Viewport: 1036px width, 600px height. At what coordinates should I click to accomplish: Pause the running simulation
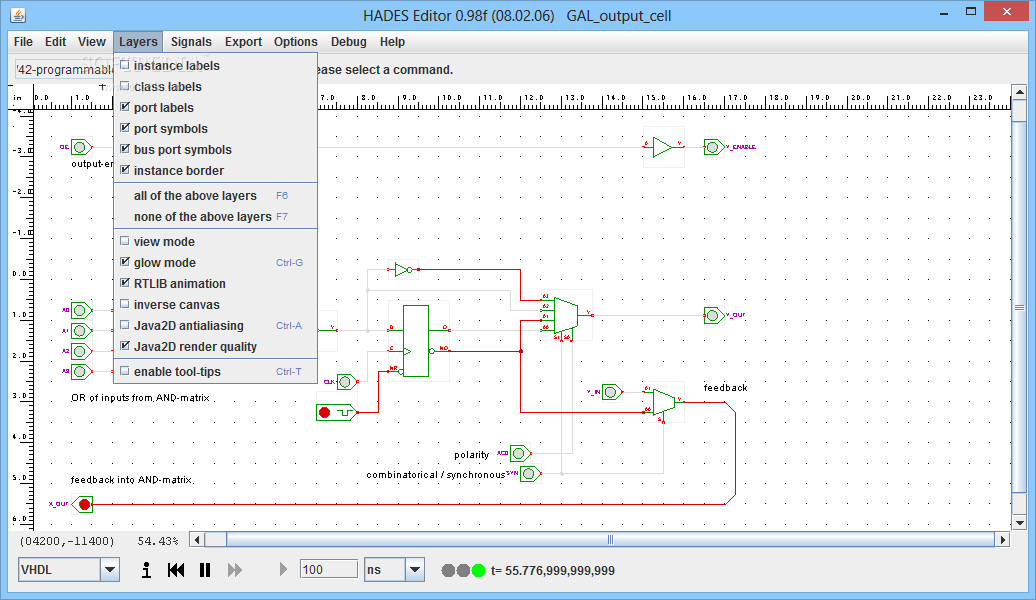(x=205, y=570)
